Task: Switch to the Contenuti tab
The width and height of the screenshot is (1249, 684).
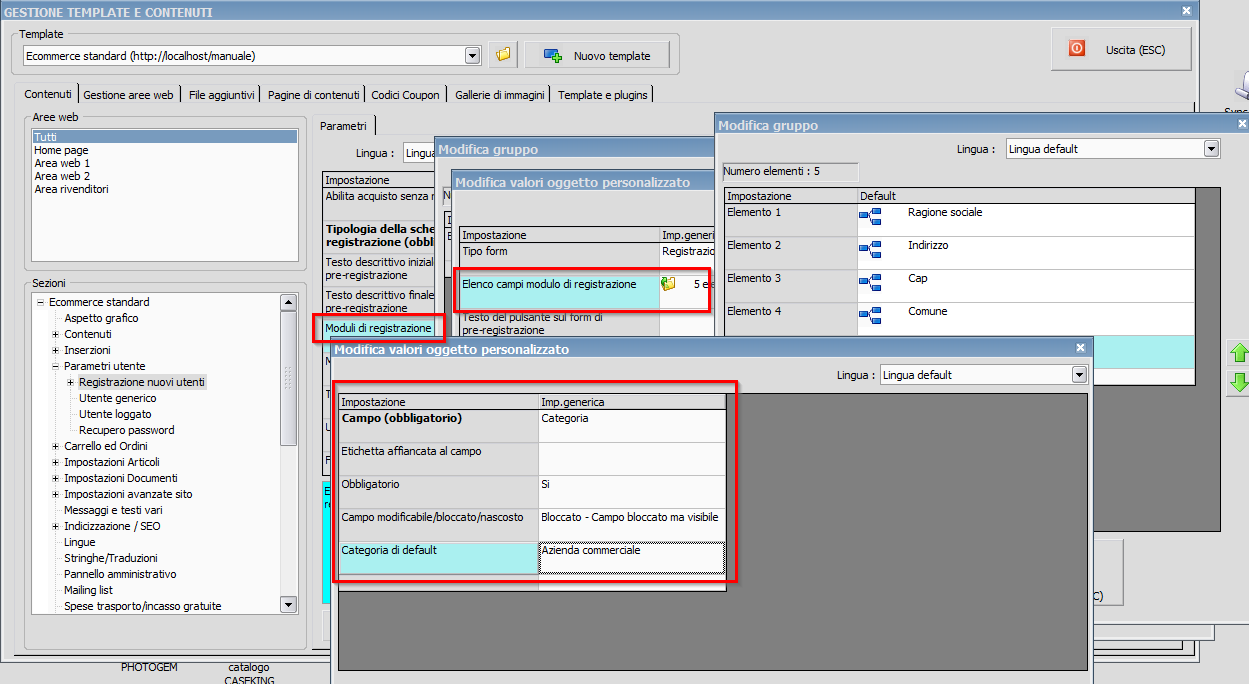Action: click(48, 94)
